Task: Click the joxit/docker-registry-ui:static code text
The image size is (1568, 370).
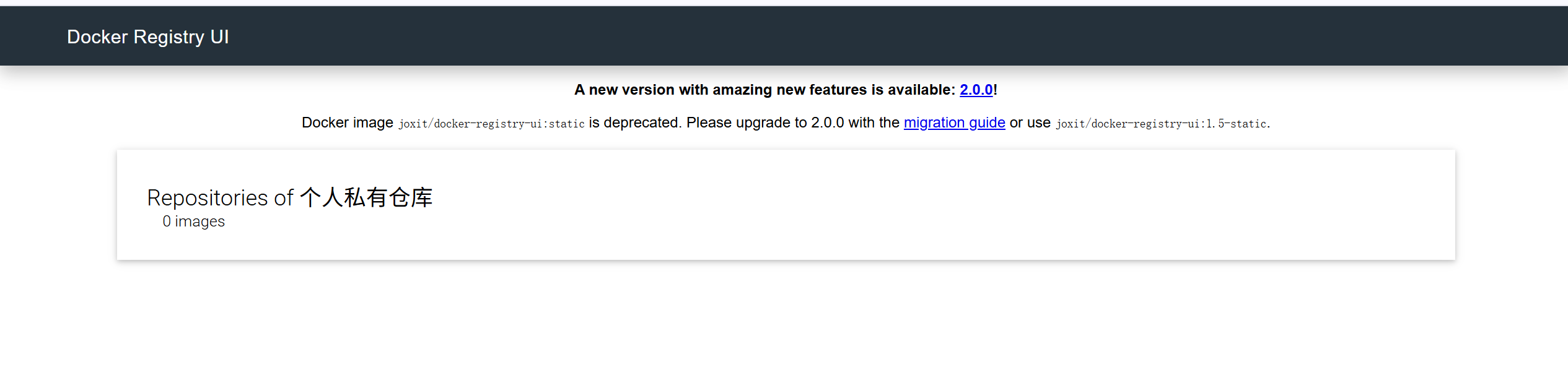Action: coord(491,124)
